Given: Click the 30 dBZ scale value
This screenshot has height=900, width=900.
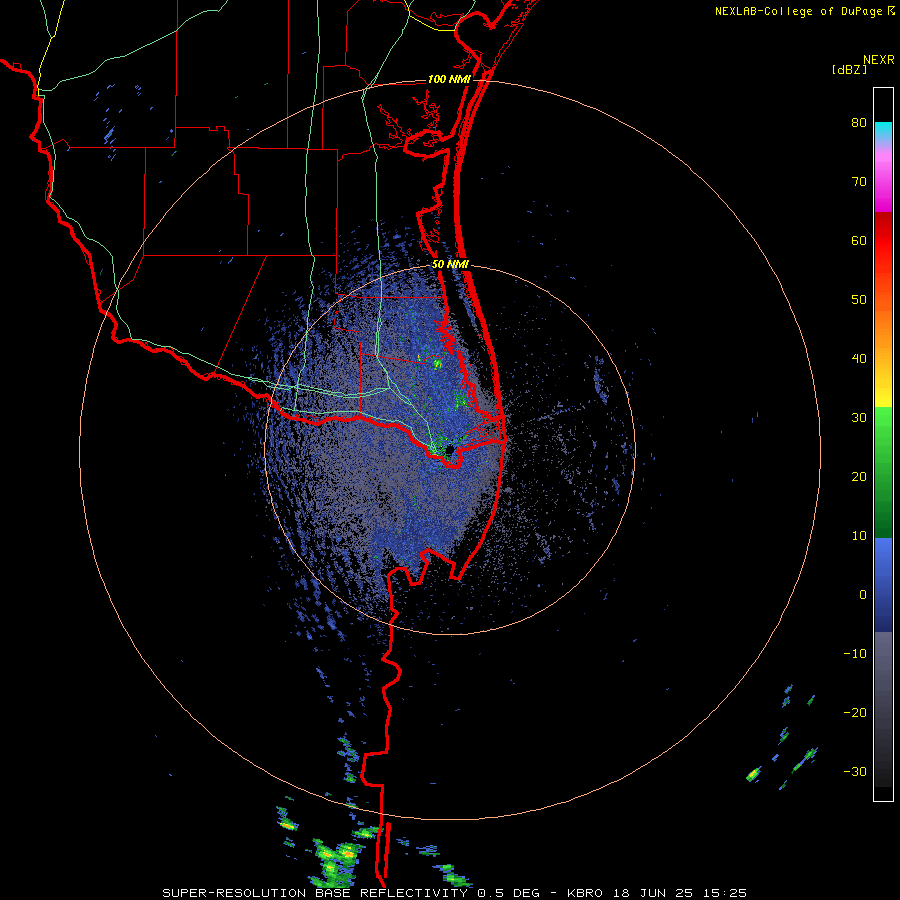Looking at the screenshot, I should point(859,418).
